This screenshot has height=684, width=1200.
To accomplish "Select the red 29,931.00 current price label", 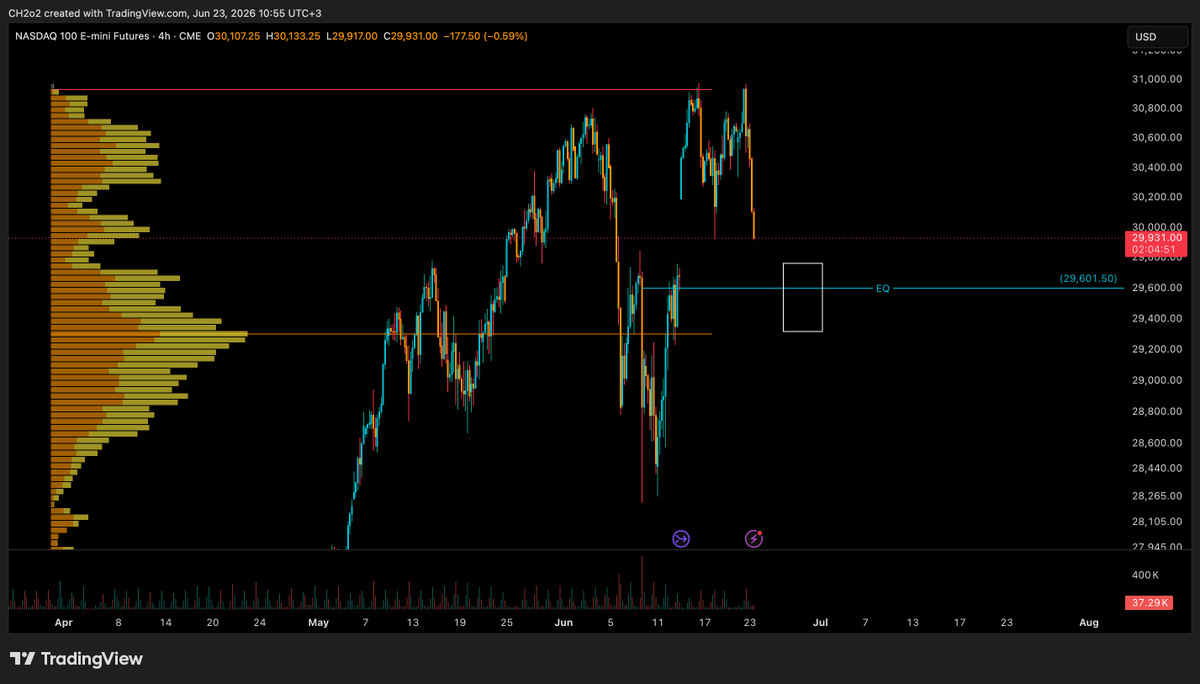I will click(x=1157, y=237).
